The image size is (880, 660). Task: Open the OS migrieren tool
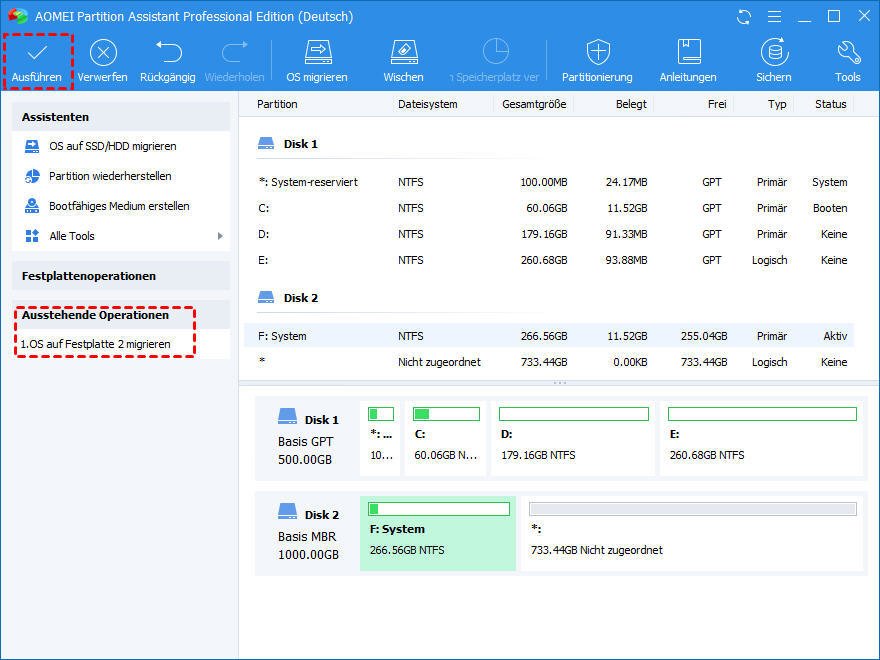click(x=317, y=53)
